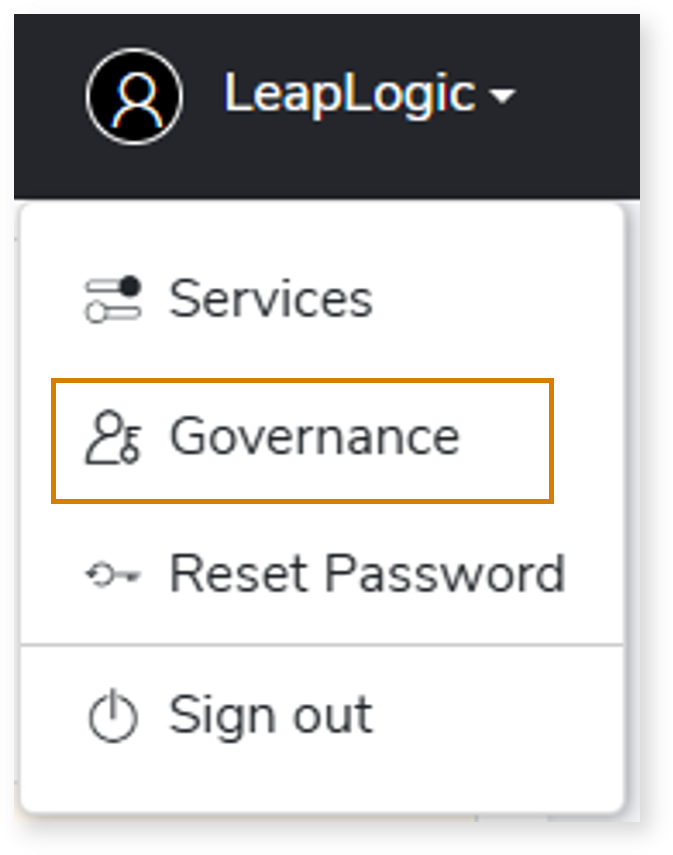Choose Reset Password in the dropdown
This screenshot has width=673, height=855.
click(x=366, y=575)
